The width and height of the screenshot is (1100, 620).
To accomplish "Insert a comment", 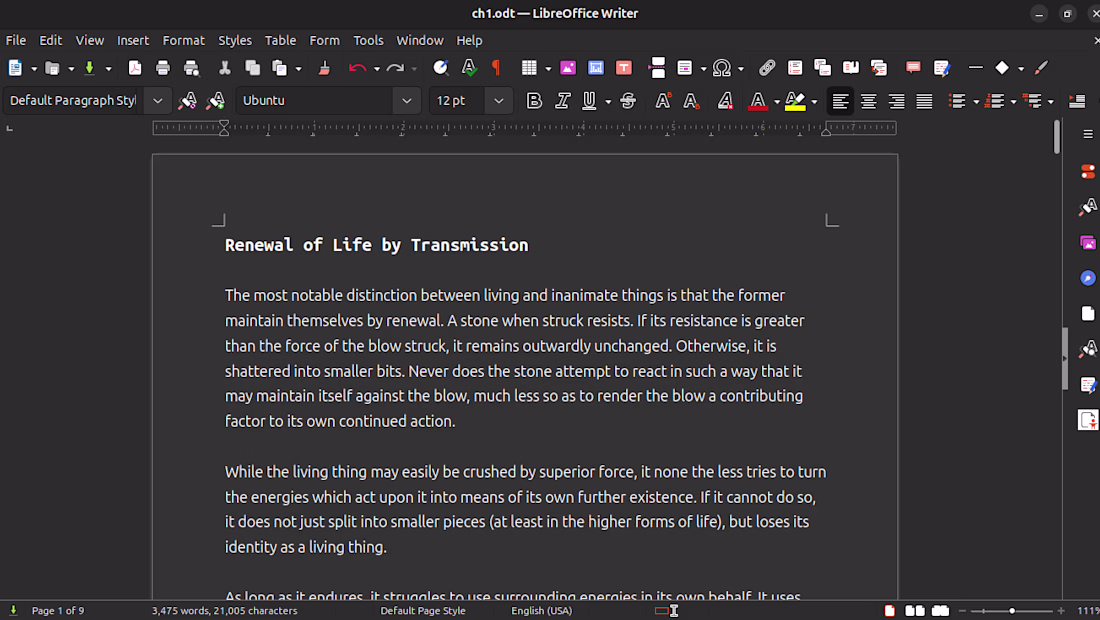I will pyautogui.click(x=913, y=68).
